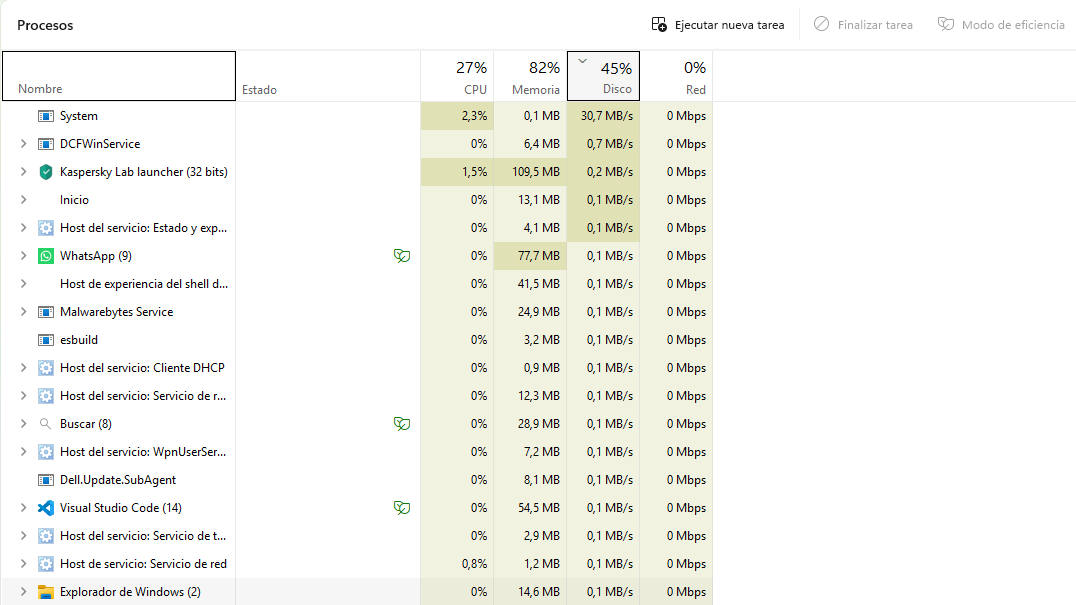Expand the WhatsApp (9) process tree
This screenshot has width=1076, height=605.
click(x=23, y=256)
